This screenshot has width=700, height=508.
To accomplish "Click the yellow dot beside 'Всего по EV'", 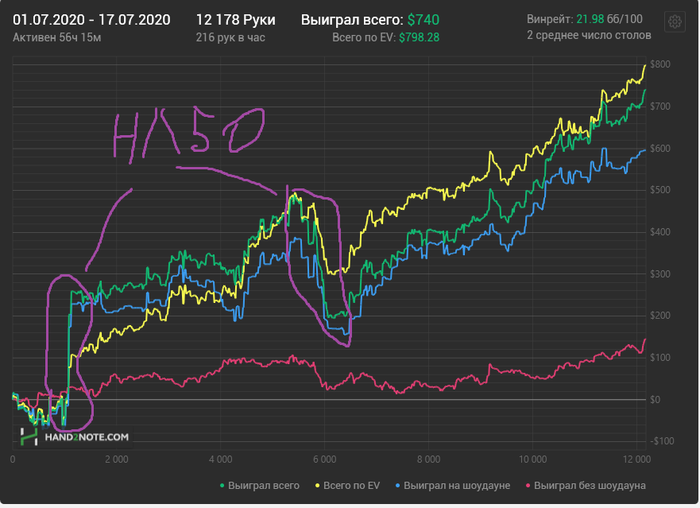I will pyautogui.click(x=317, y=486).
